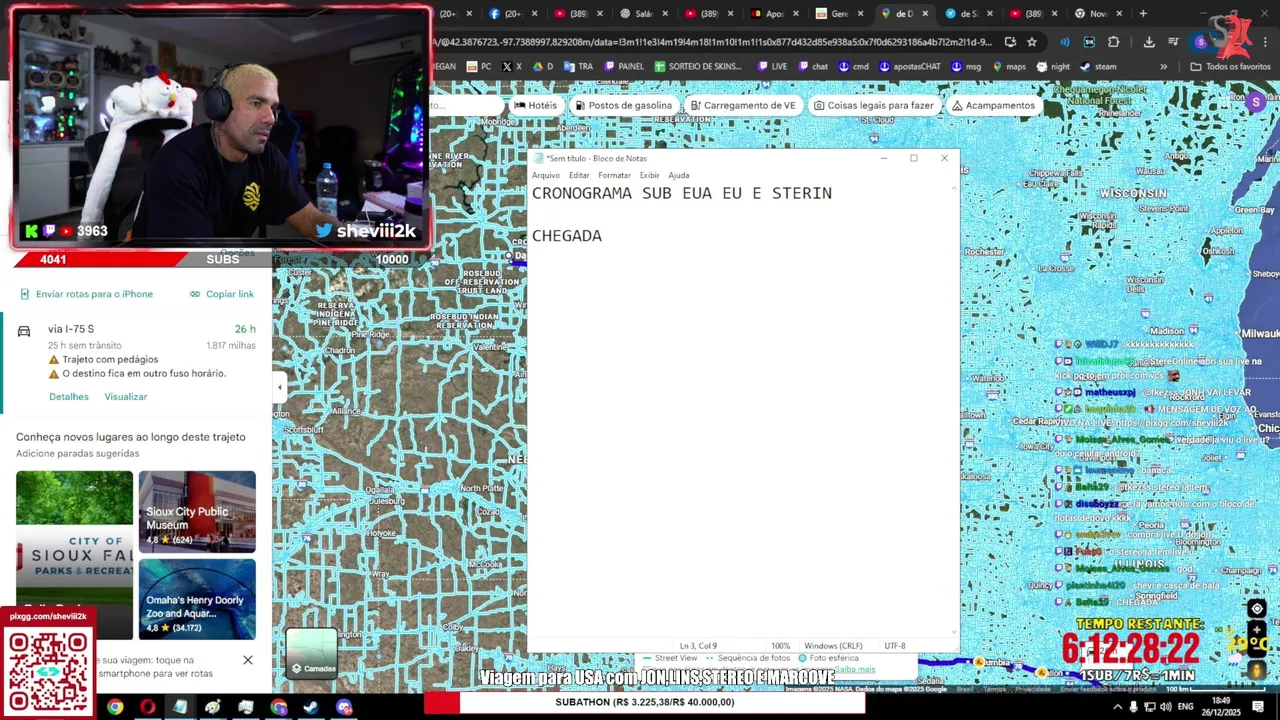
Task: Select the Foto esférica legend item
Action: coord(828,658)
